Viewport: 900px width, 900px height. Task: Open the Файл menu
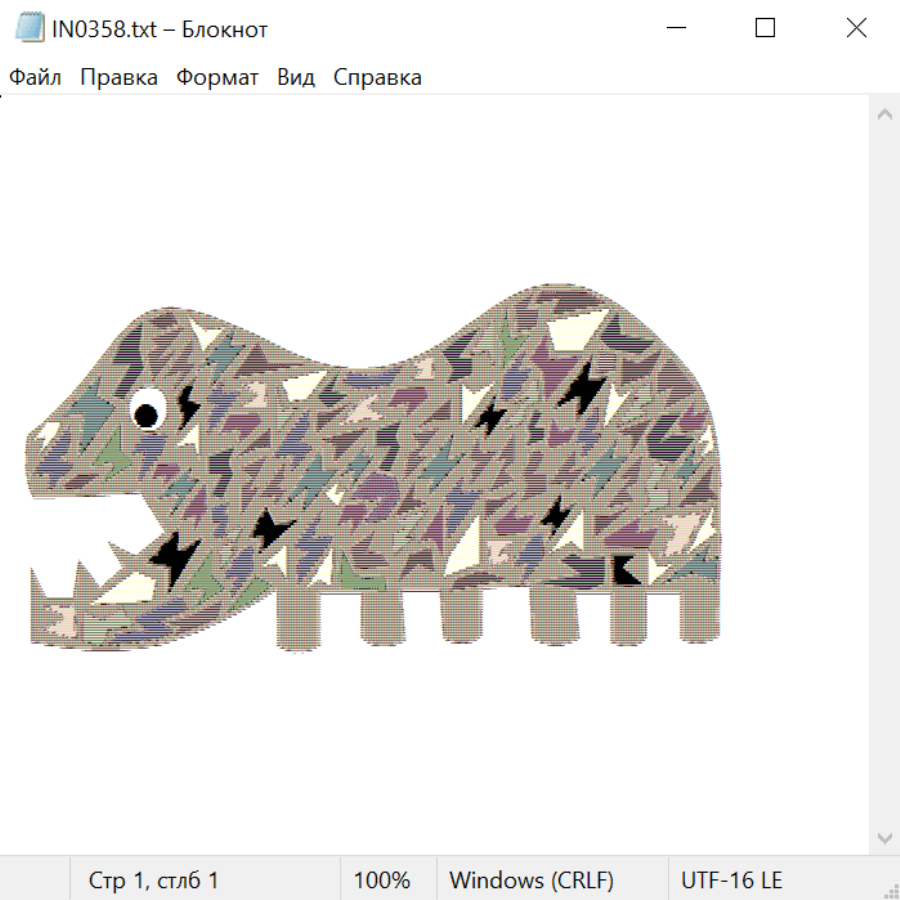tap(35, 78)
